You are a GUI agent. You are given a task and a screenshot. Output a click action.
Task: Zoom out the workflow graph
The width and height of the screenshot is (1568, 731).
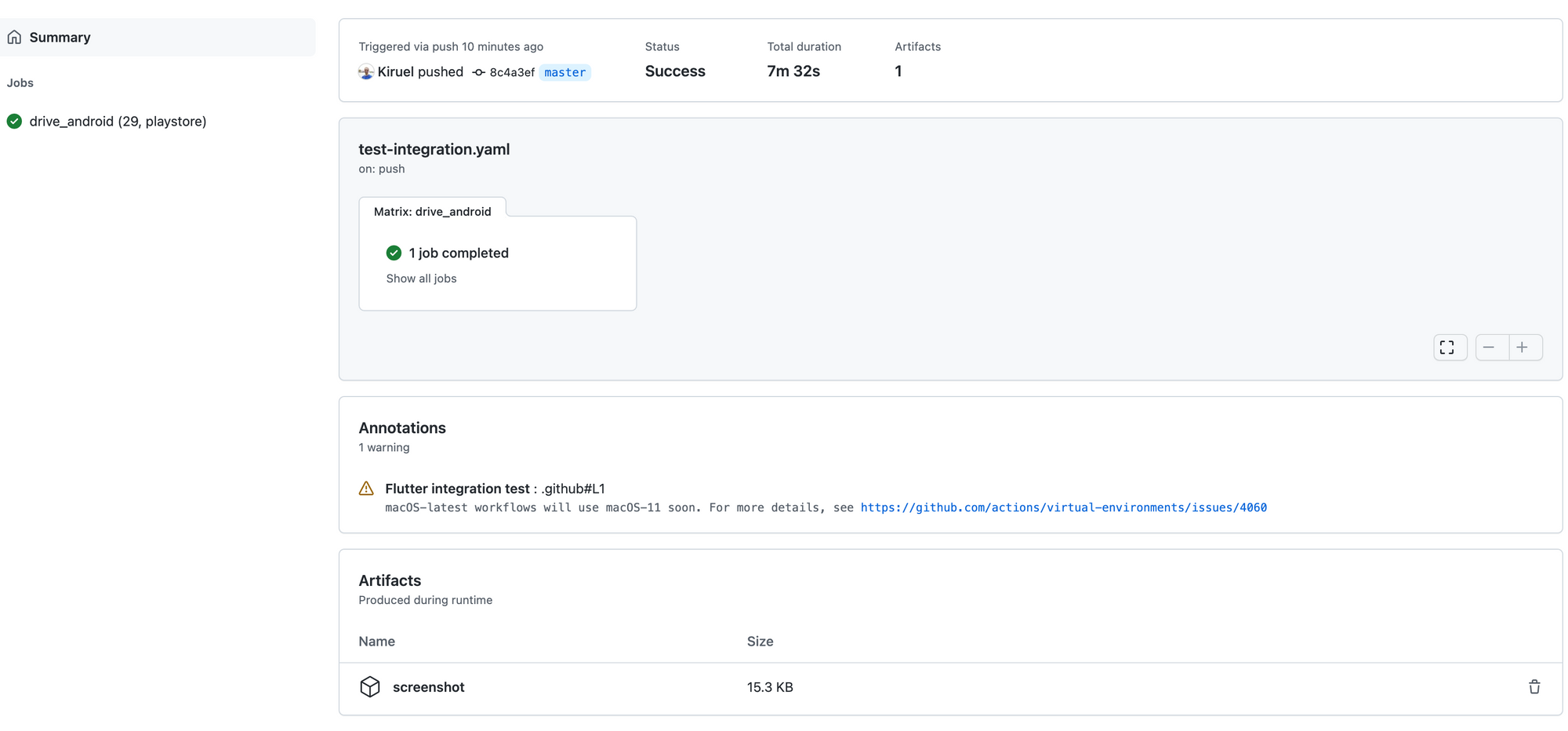[x=1490, y=347]
